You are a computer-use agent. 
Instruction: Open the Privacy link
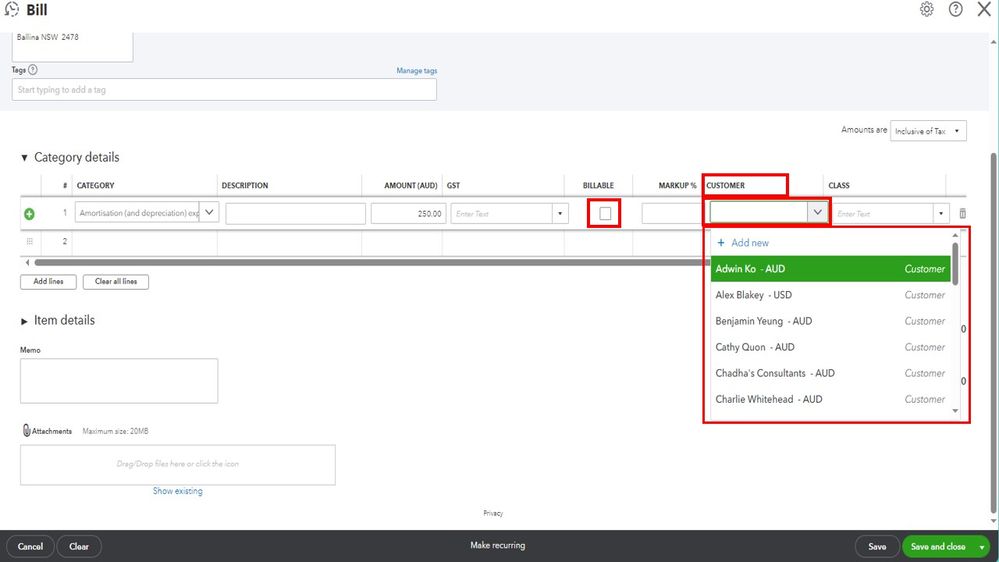point(493,513)
